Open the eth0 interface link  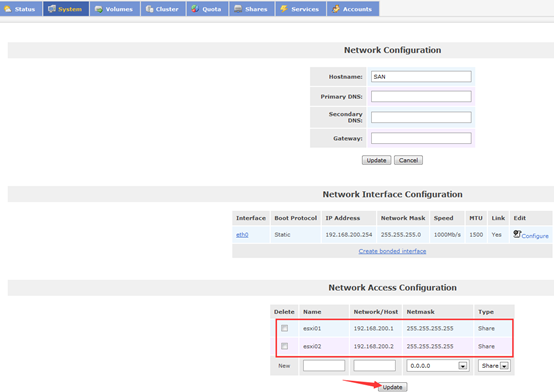[242, 235]
